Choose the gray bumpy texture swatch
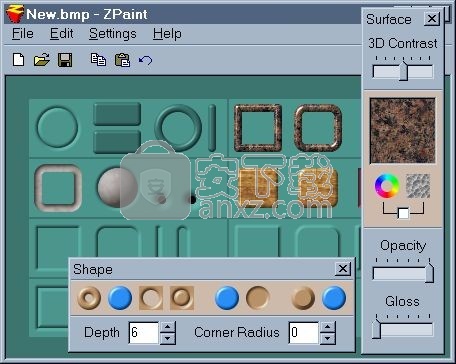 click(x=418, y=186)
